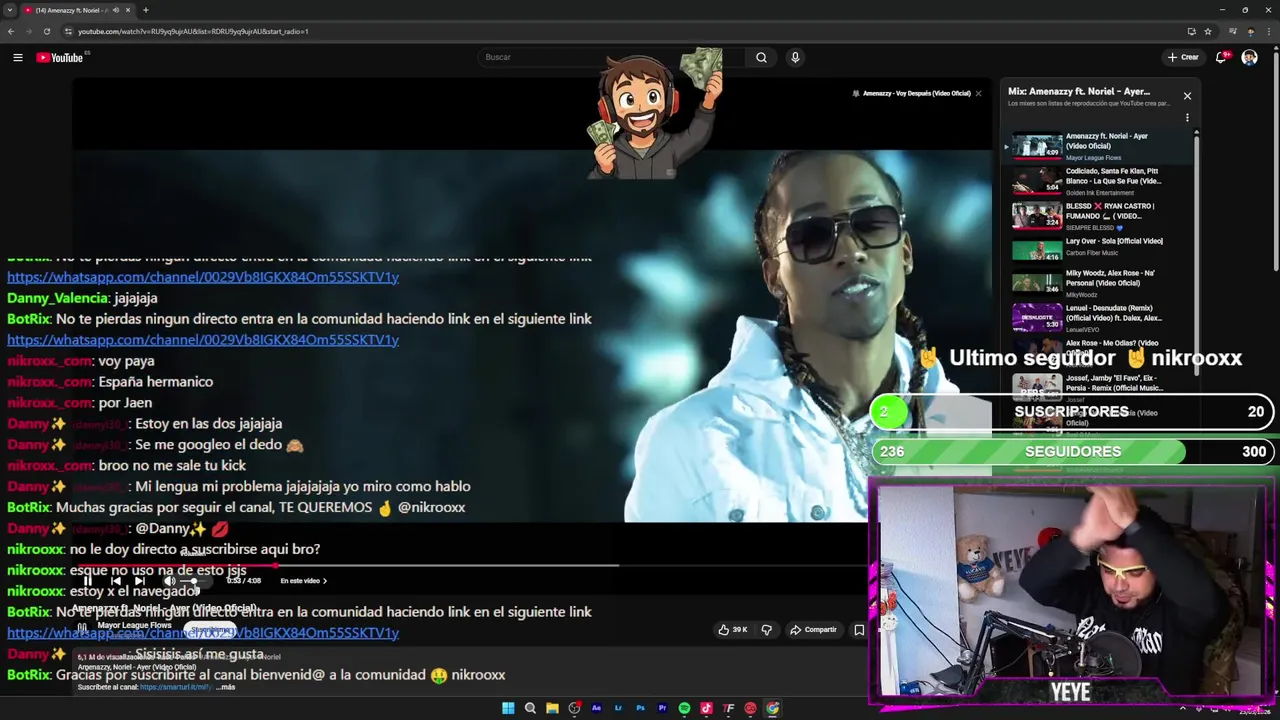
Task: Switch to Chrome in the taskbar
Action: pyautogui.click(x=772, y=708)
